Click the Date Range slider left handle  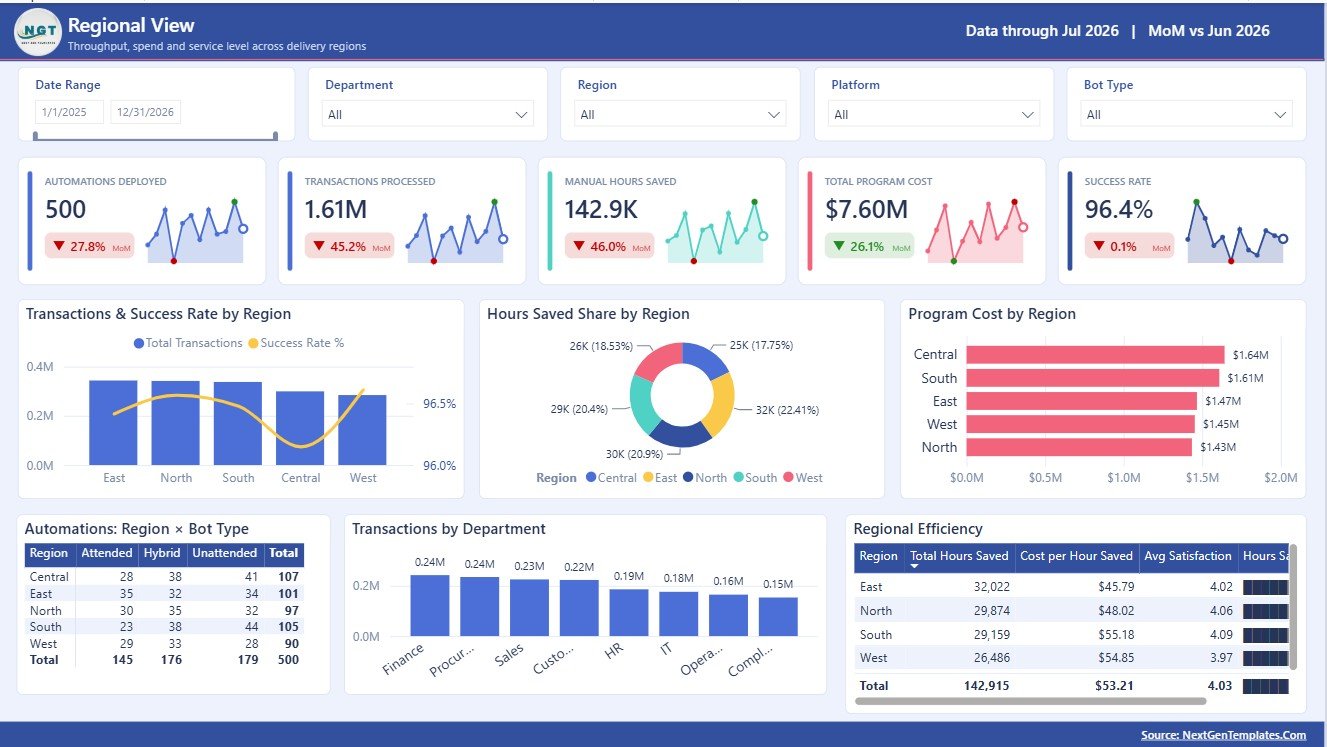coord(36,135)
